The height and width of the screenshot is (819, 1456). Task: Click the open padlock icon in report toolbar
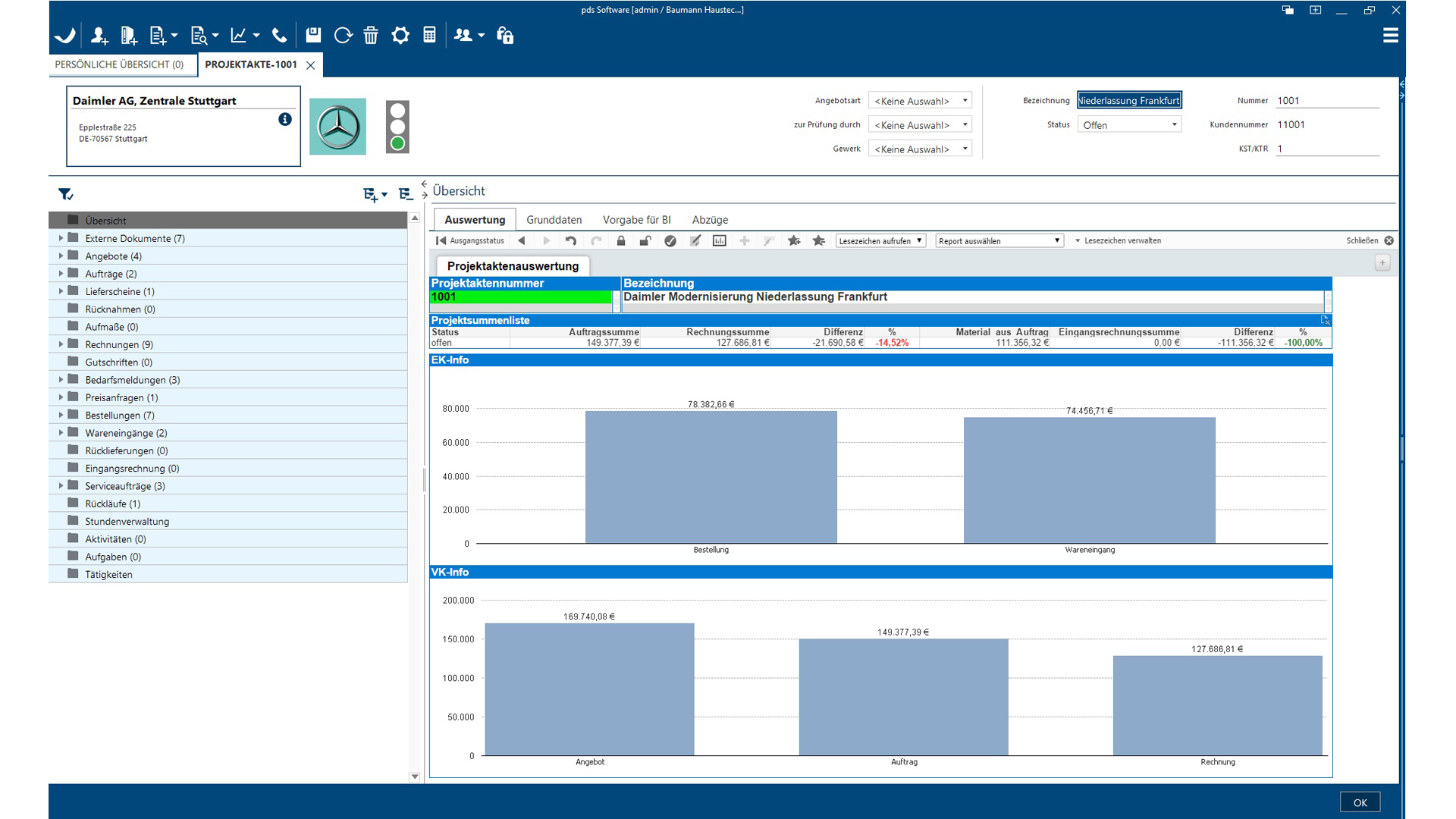[645, 240]
